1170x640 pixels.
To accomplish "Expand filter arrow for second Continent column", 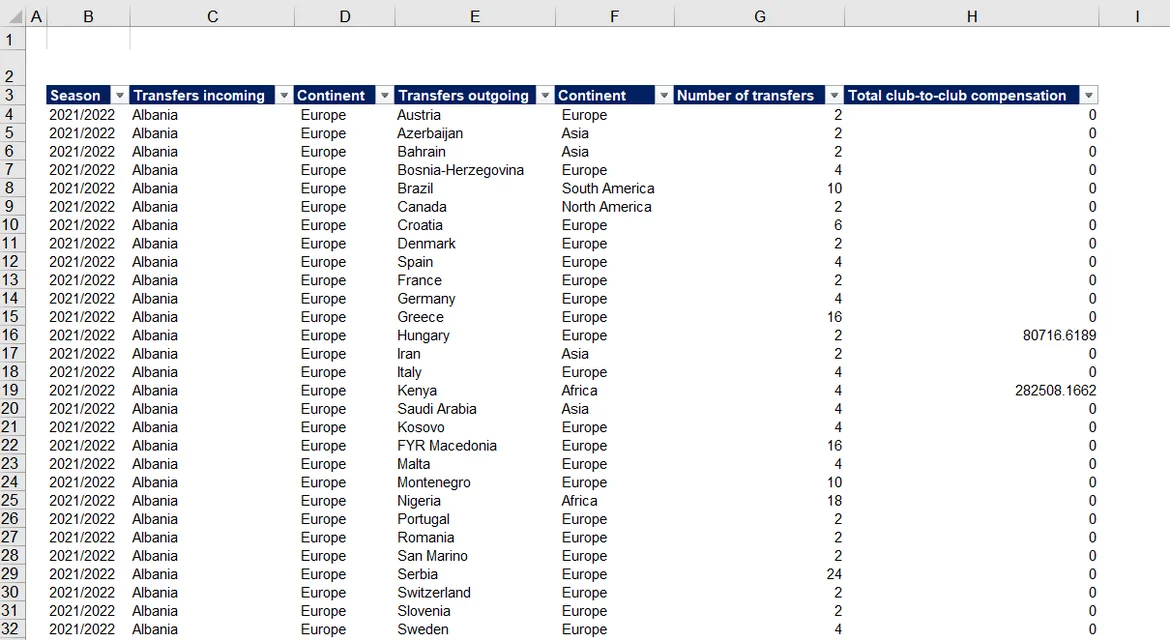I will (x=664, y=96).
